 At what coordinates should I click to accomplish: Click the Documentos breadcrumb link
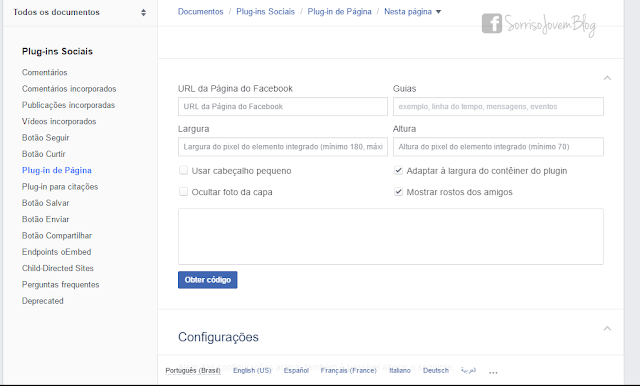200,12
